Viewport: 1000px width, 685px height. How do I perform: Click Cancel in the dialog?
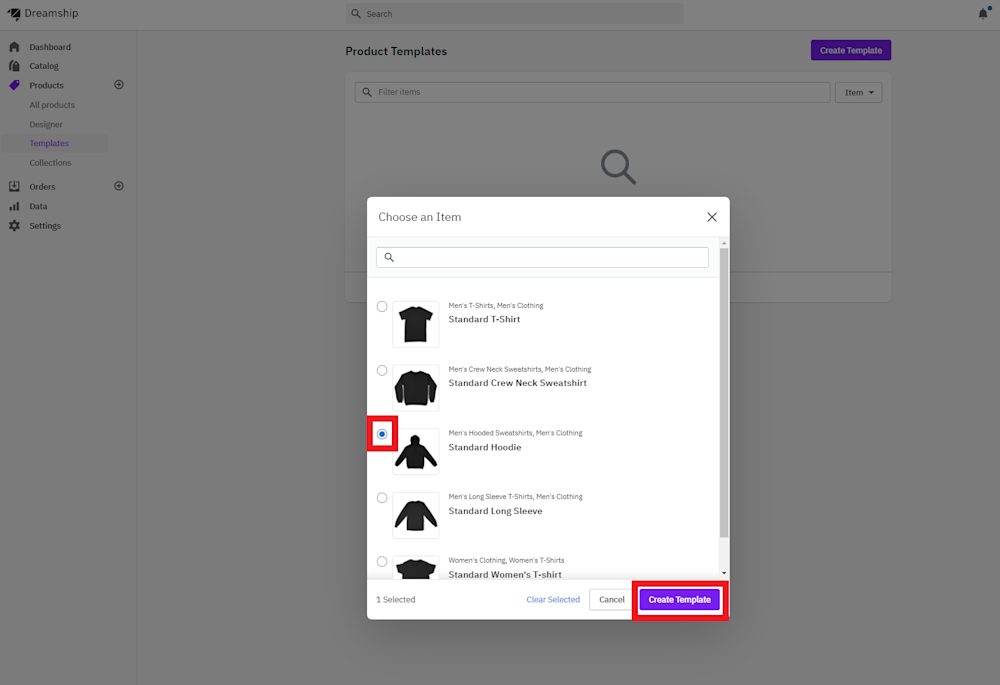click(x=612, y=600)
